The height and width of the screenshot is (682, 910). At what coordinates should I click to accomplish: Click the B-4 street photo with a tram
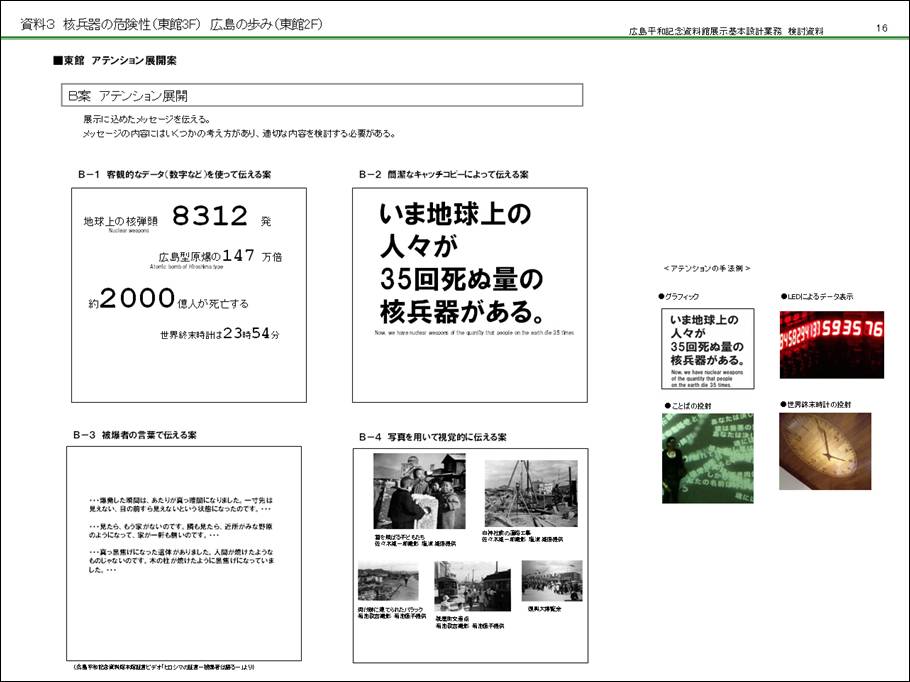pyautogui.click(x=472, y=586)
